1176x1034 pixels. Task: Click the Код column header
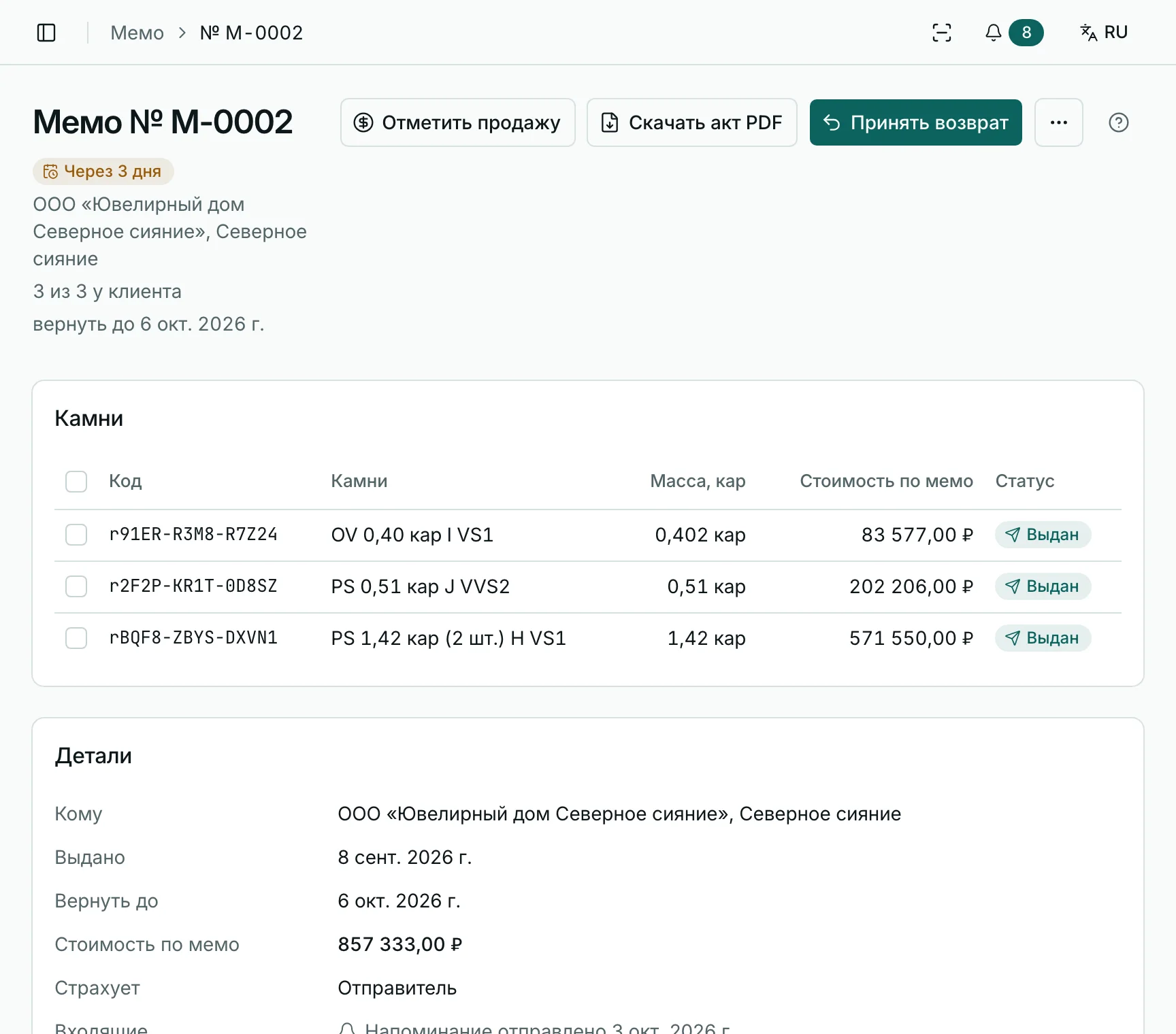click(x=125, y=482)
